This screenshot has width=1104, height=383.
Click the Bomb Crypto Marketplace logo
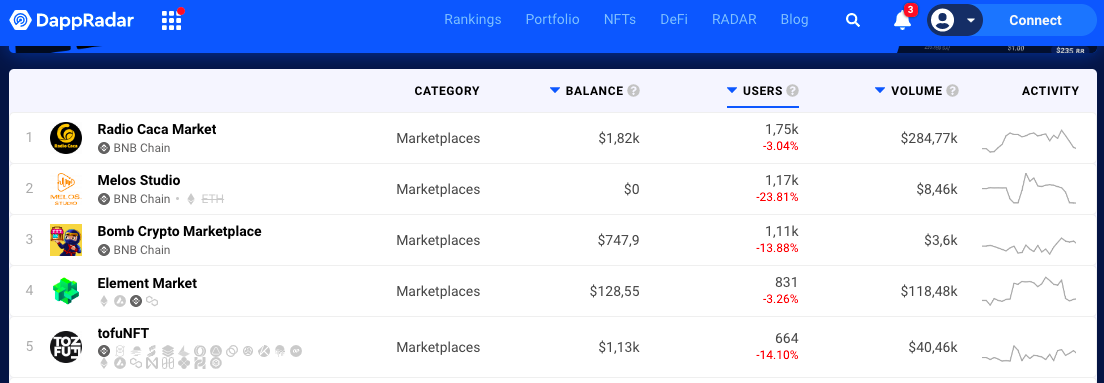point(66,240)
